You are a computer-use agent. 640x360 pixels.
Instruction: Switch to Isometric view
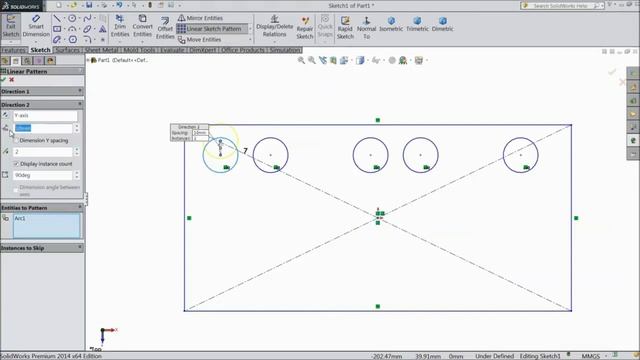pyautogui.click(x=391, y=24)
